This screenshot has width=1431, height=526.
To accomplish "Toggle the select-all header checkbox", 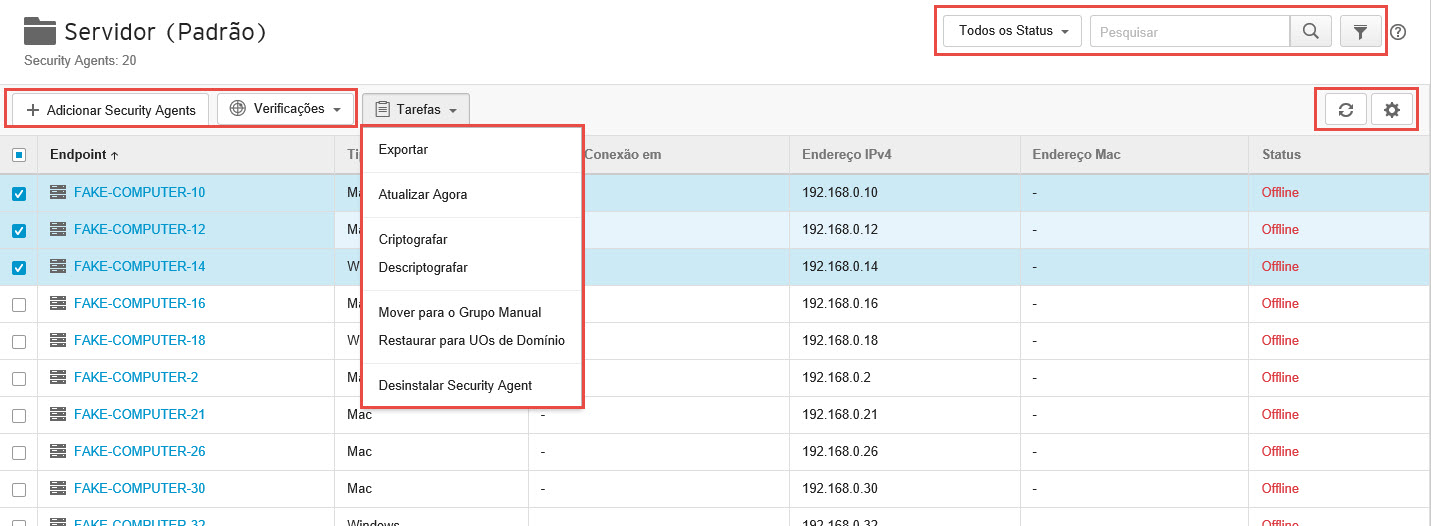I will [x=19, y=155].
